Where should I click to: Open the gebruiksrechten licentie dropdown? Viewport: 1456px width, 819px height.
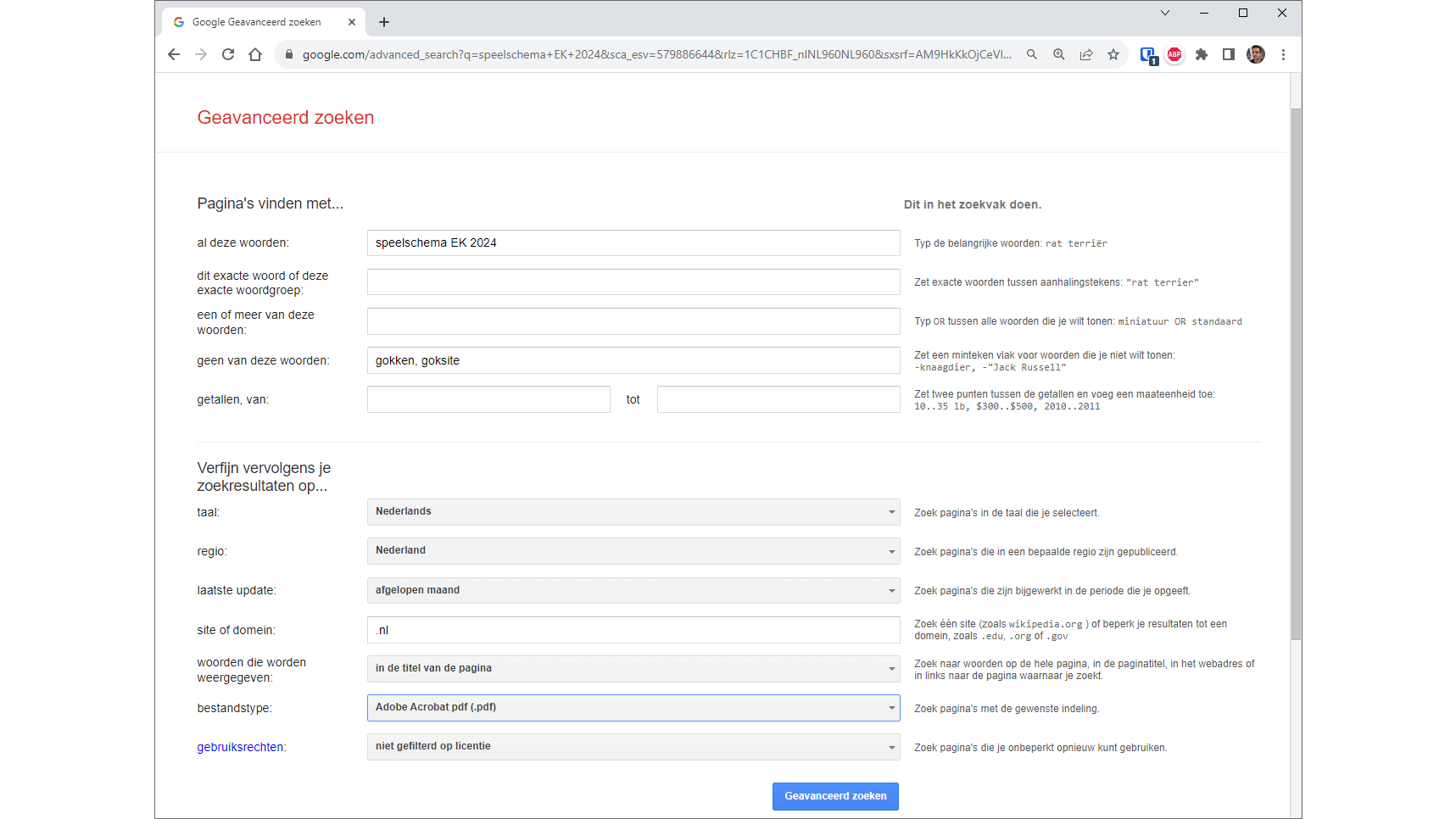633,747
